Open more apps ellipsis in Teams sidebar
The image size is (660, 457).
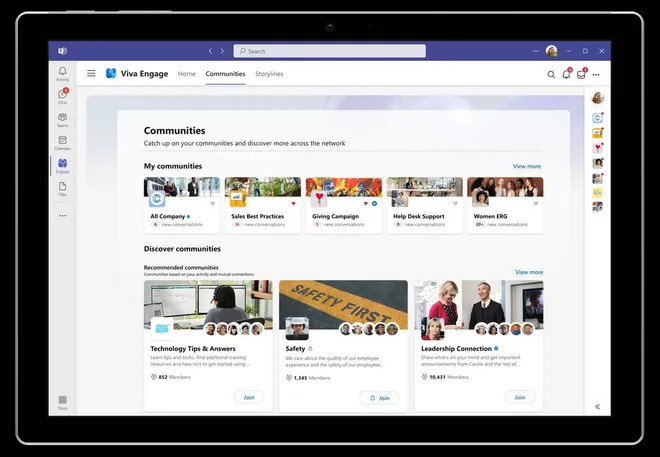click(x=62, y=215)
